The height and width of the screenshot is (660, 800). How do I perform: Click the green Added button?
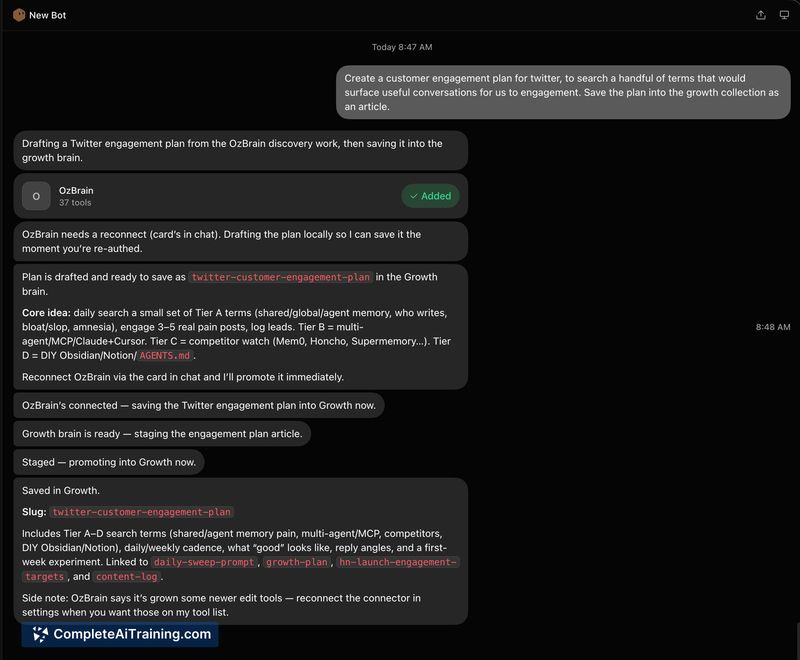(430, 196)
